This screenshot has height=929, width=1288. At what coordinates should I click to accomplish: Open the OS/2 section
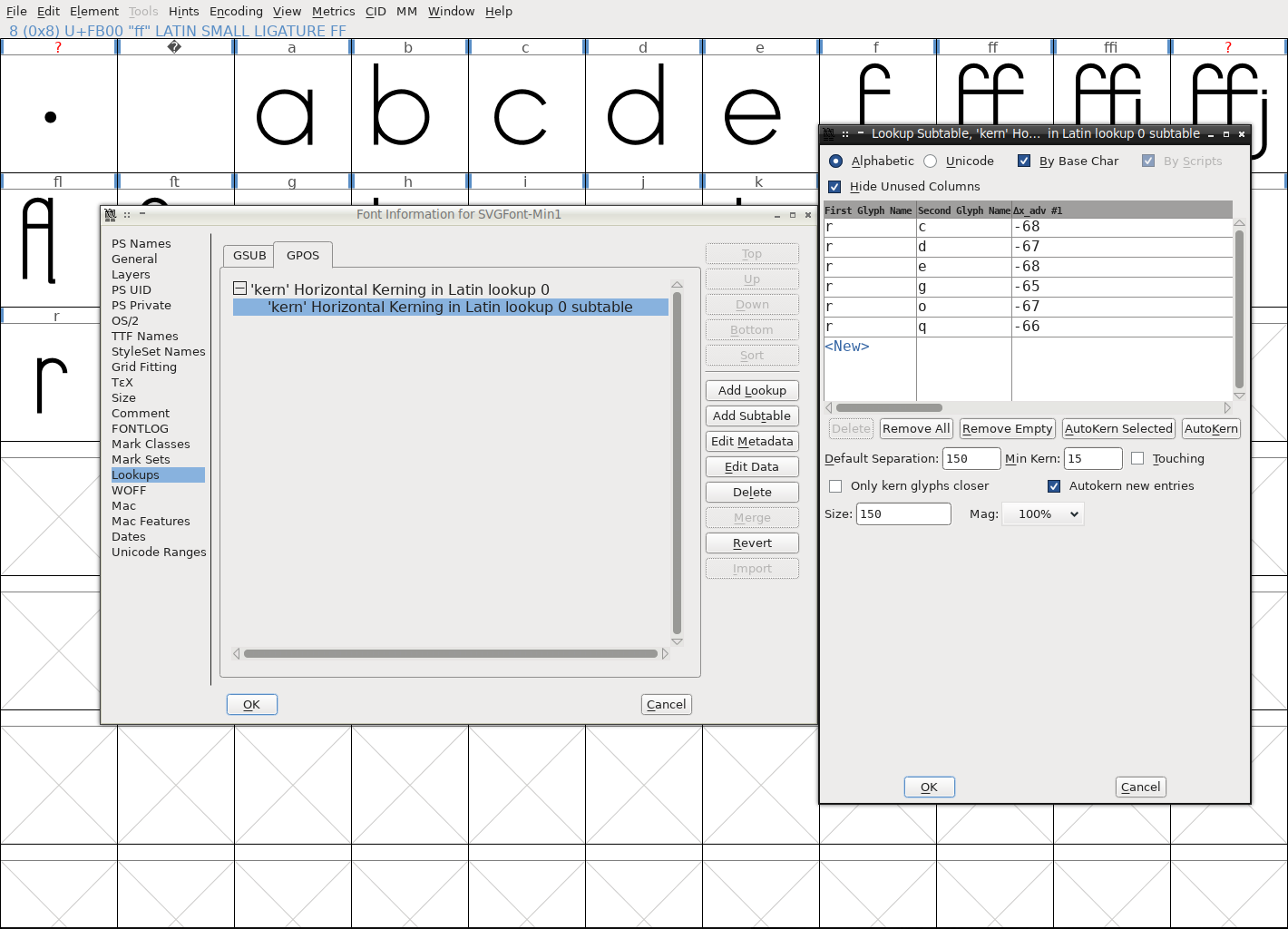(x=125, y=320)
